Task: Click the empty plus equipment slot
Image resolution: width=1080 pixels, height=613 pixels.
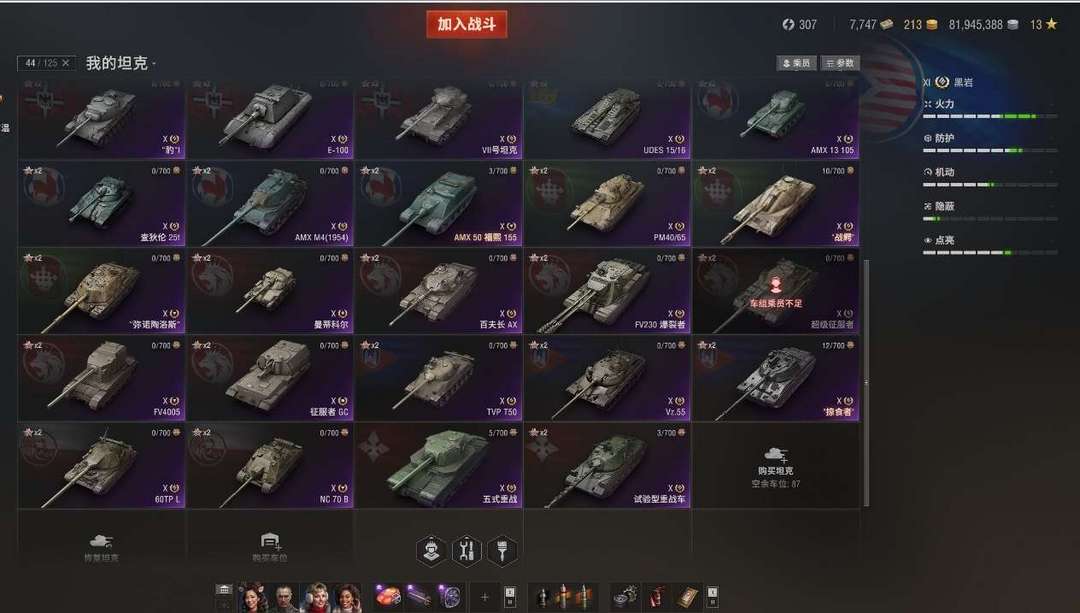Action: (484, 596)
